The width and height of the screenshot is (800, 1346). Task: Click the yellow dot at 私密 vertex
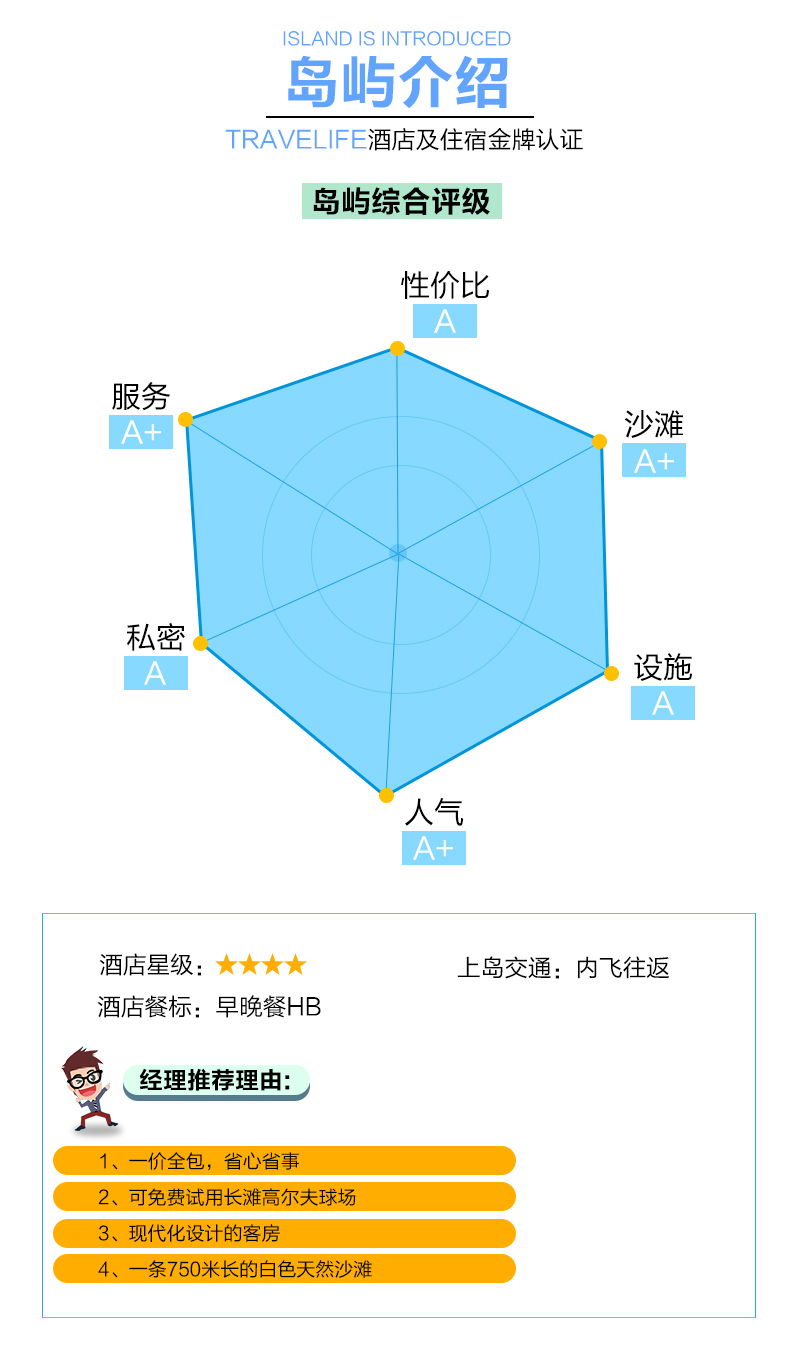coord(200,643)
